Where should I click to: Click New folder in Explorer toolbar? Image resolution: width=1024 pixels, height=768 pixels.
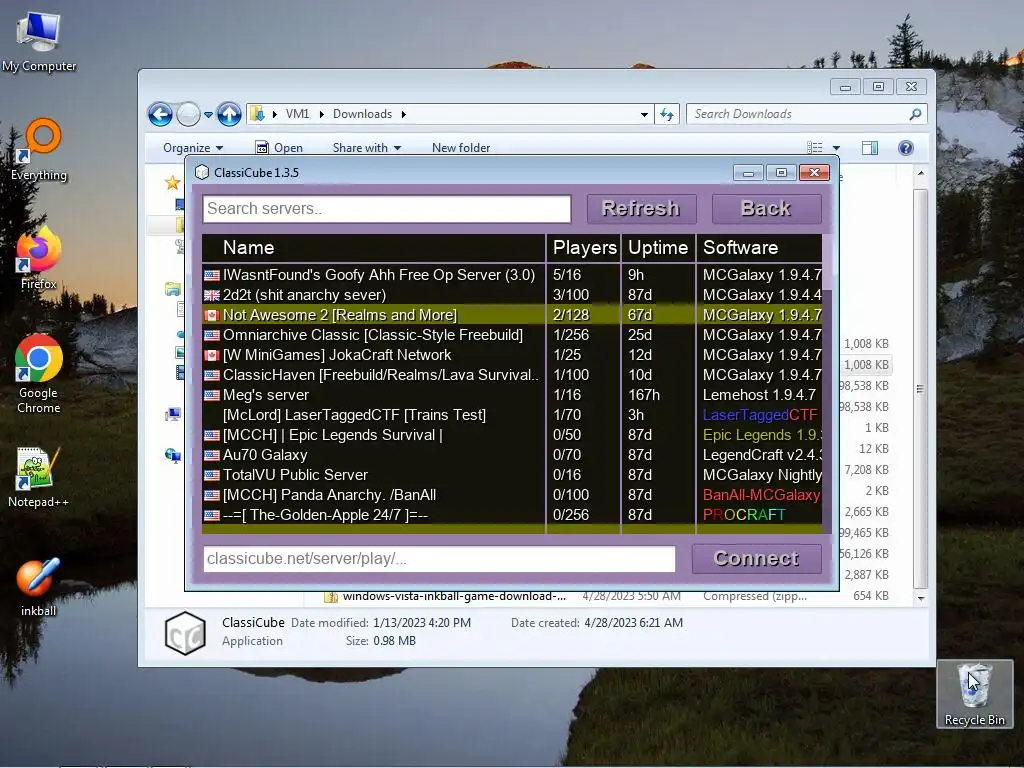pyautogui.click(x=461, y=148)
